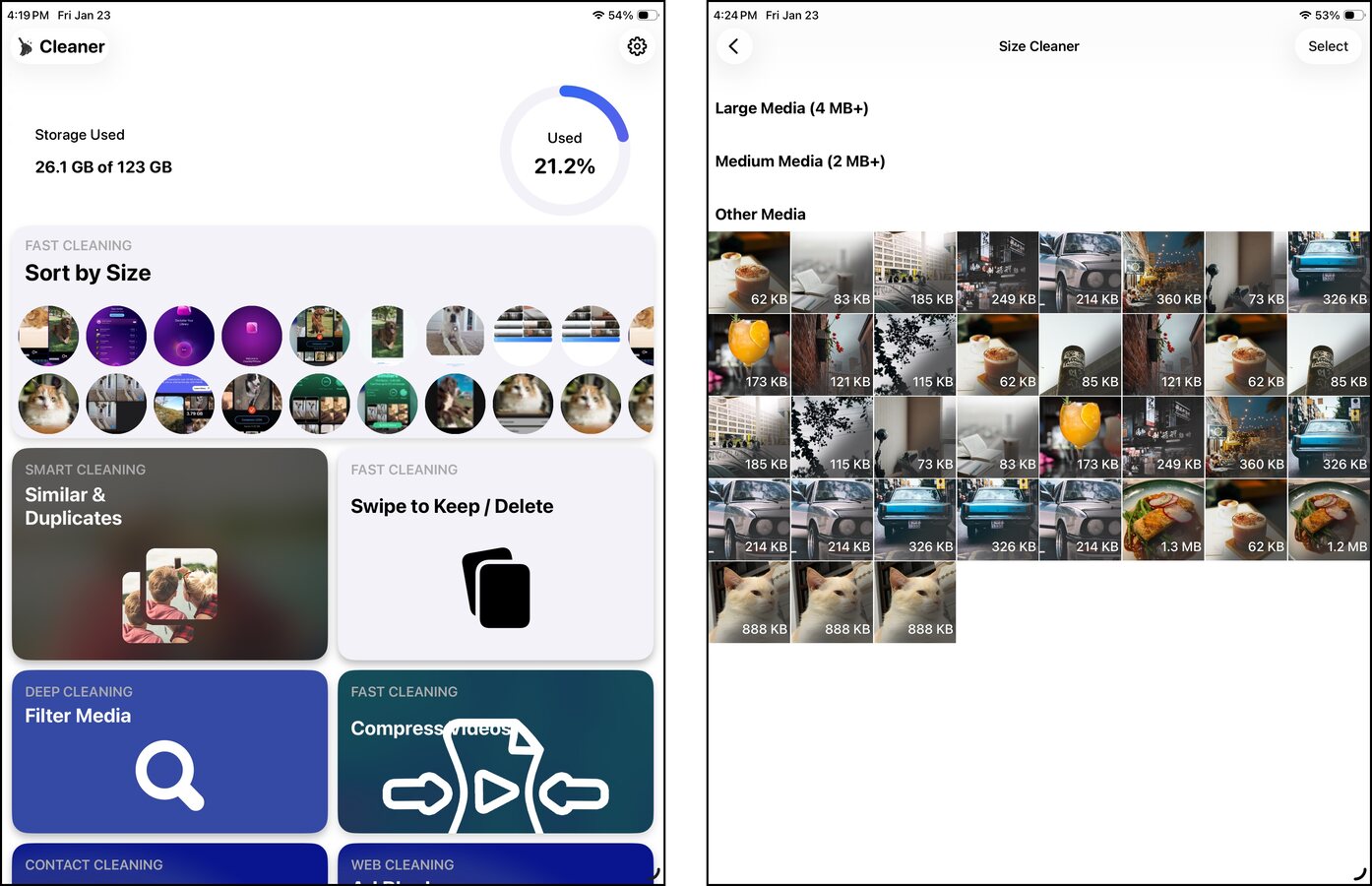Image resolution: width=1372 pixels, height=886 pixels.
Task: Go back using the Size Cleaner back arrow
Action: point(733,46)
